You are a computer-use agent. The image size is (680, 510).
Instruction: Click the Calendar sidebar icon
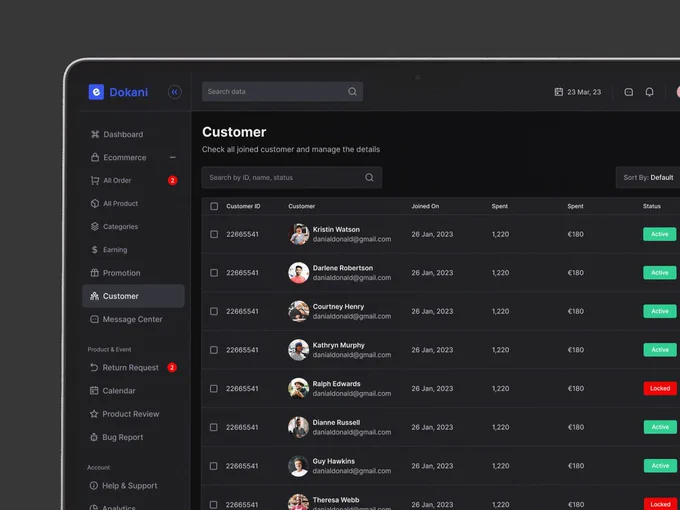coord(94,391)
